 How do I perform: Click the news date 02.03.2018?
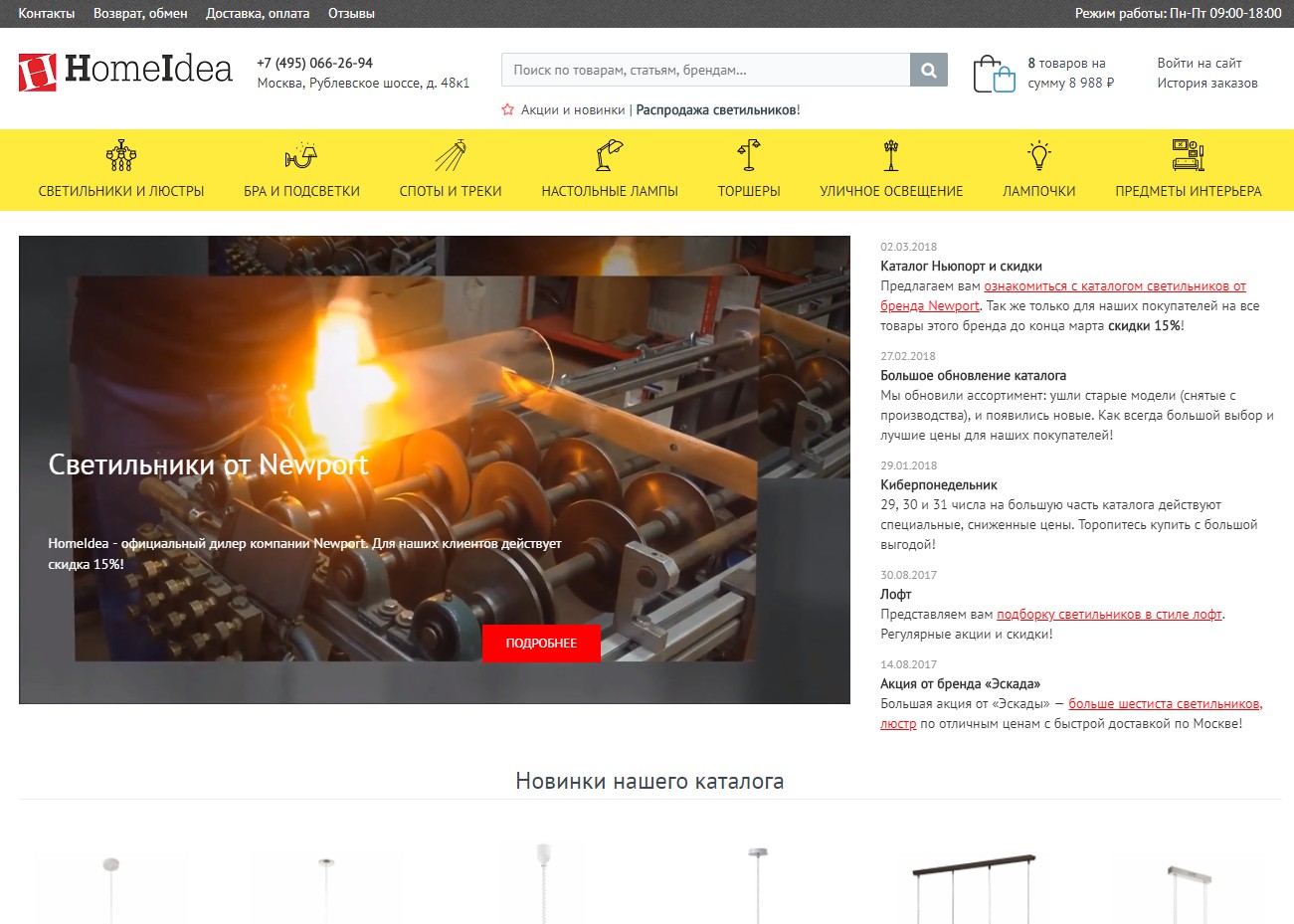909,247
